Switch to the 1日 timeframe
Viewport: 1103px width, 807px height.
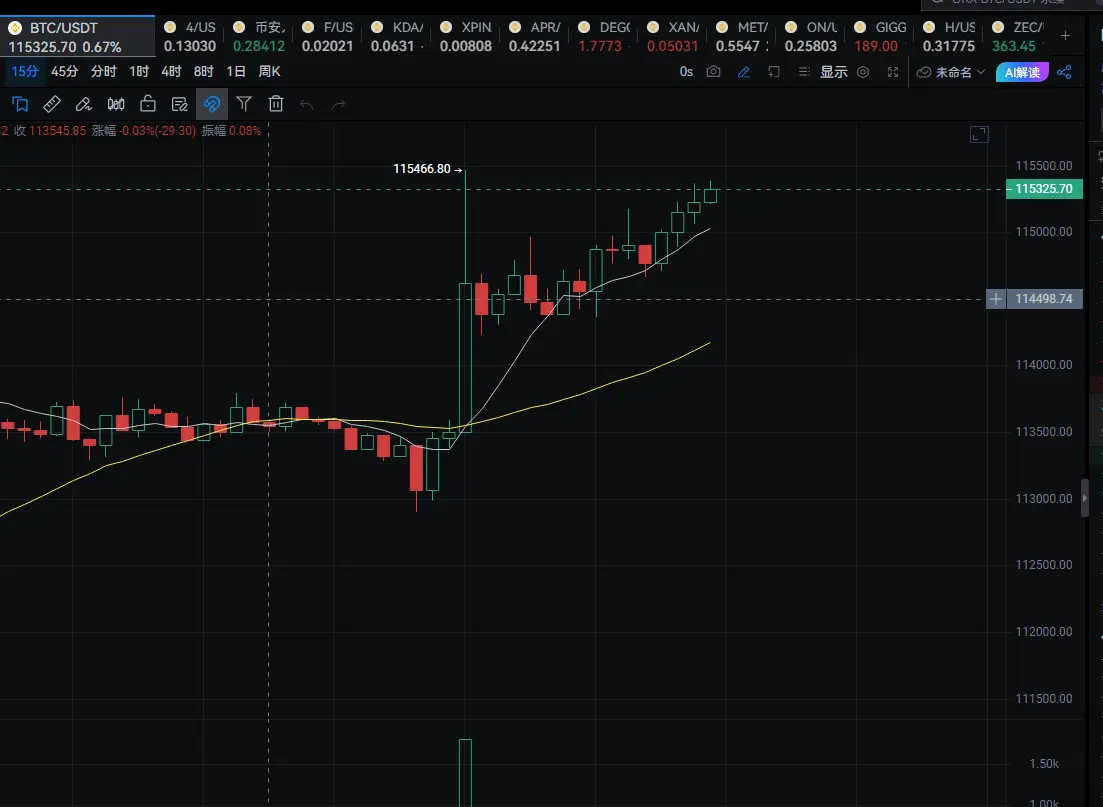[236, 72]
